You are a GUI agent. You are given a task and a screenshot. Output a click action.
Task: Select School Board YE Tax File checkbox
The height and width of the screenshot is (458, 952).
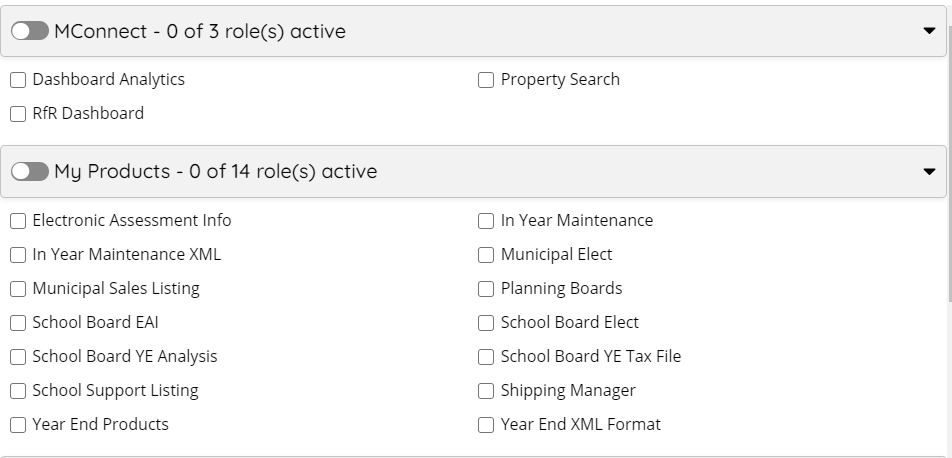[486, 357]
